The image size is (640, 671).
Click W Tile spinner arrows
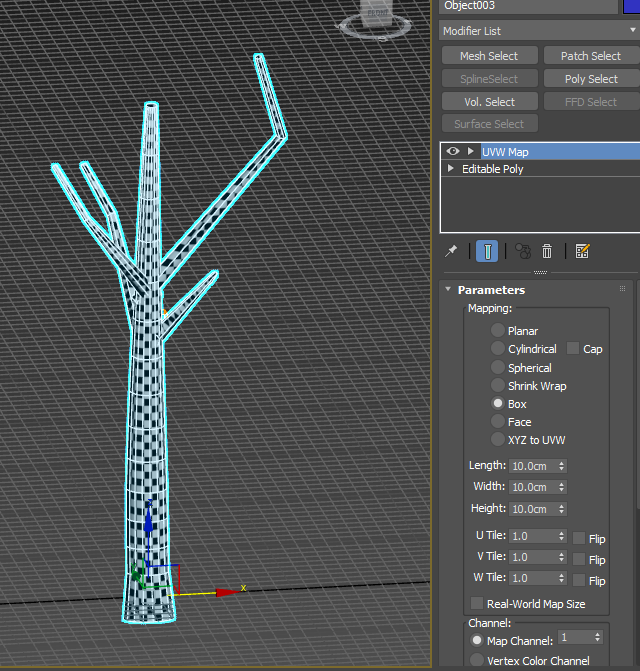point(562,578)
